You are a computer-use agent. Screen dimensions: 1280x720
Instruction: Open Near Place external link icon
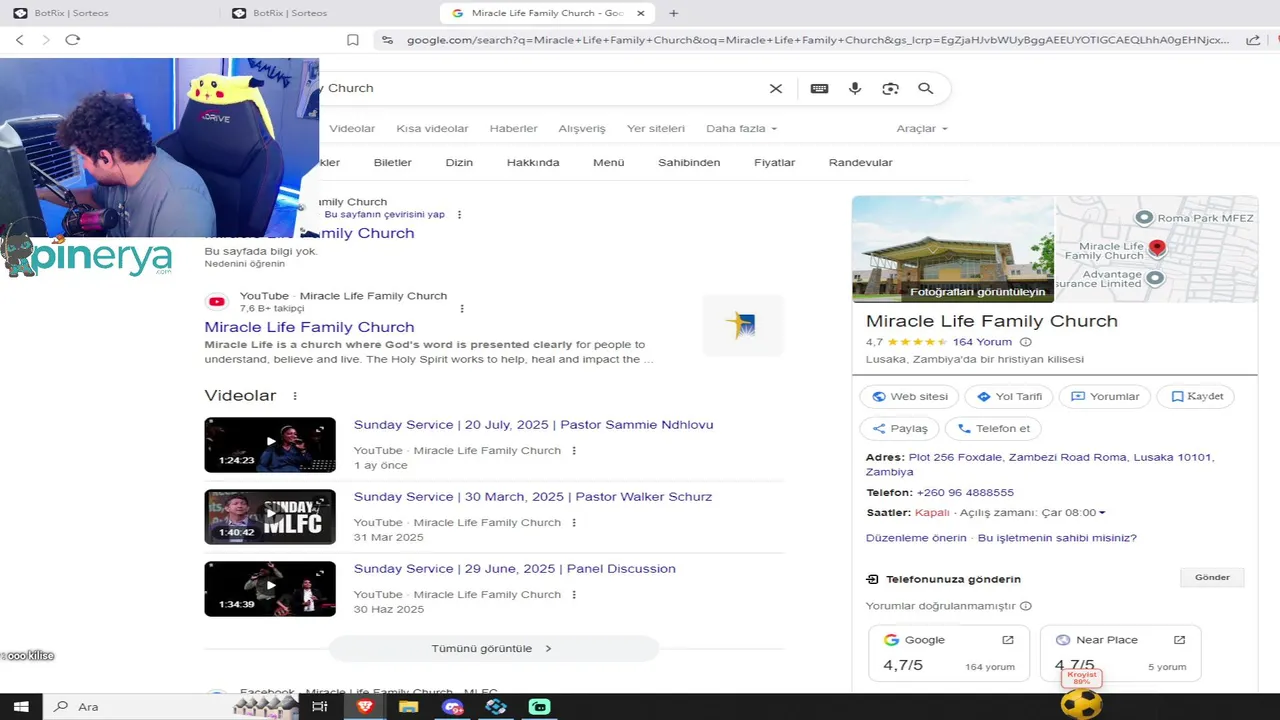[1179, 640]
